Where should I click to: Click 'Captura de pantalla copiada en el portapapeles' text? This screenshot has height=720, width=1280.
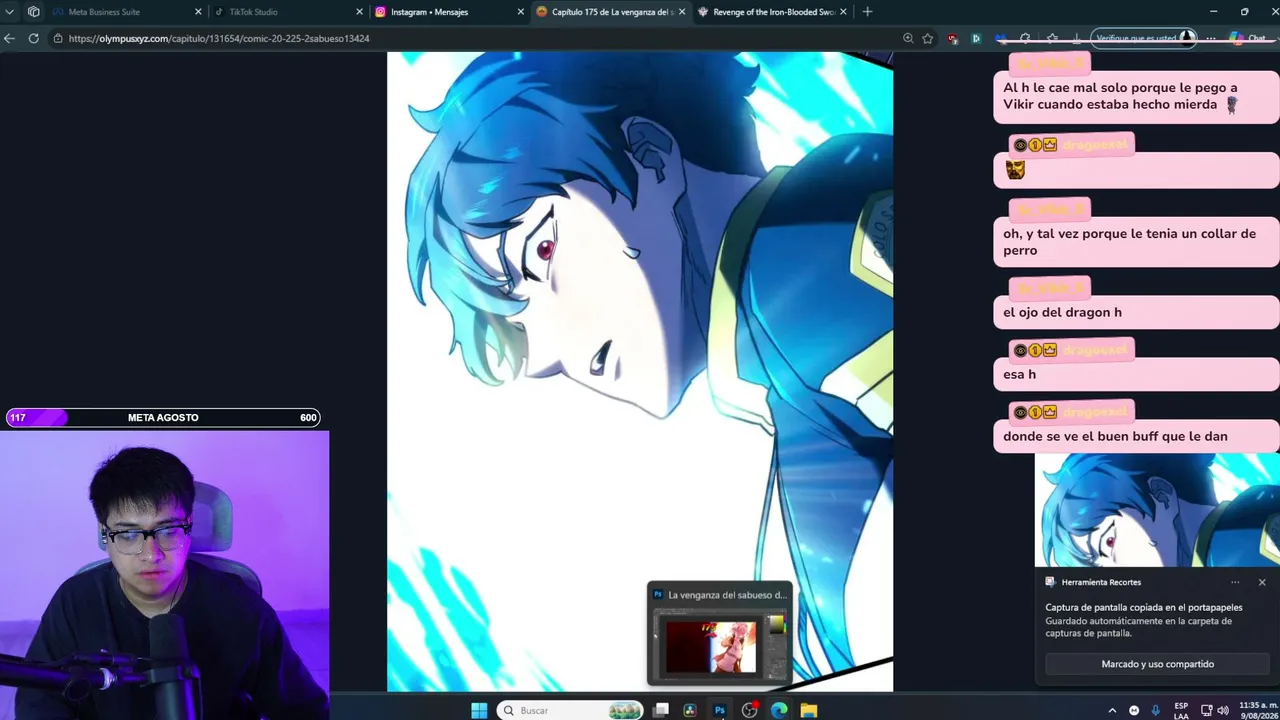tap(1144, 607)
